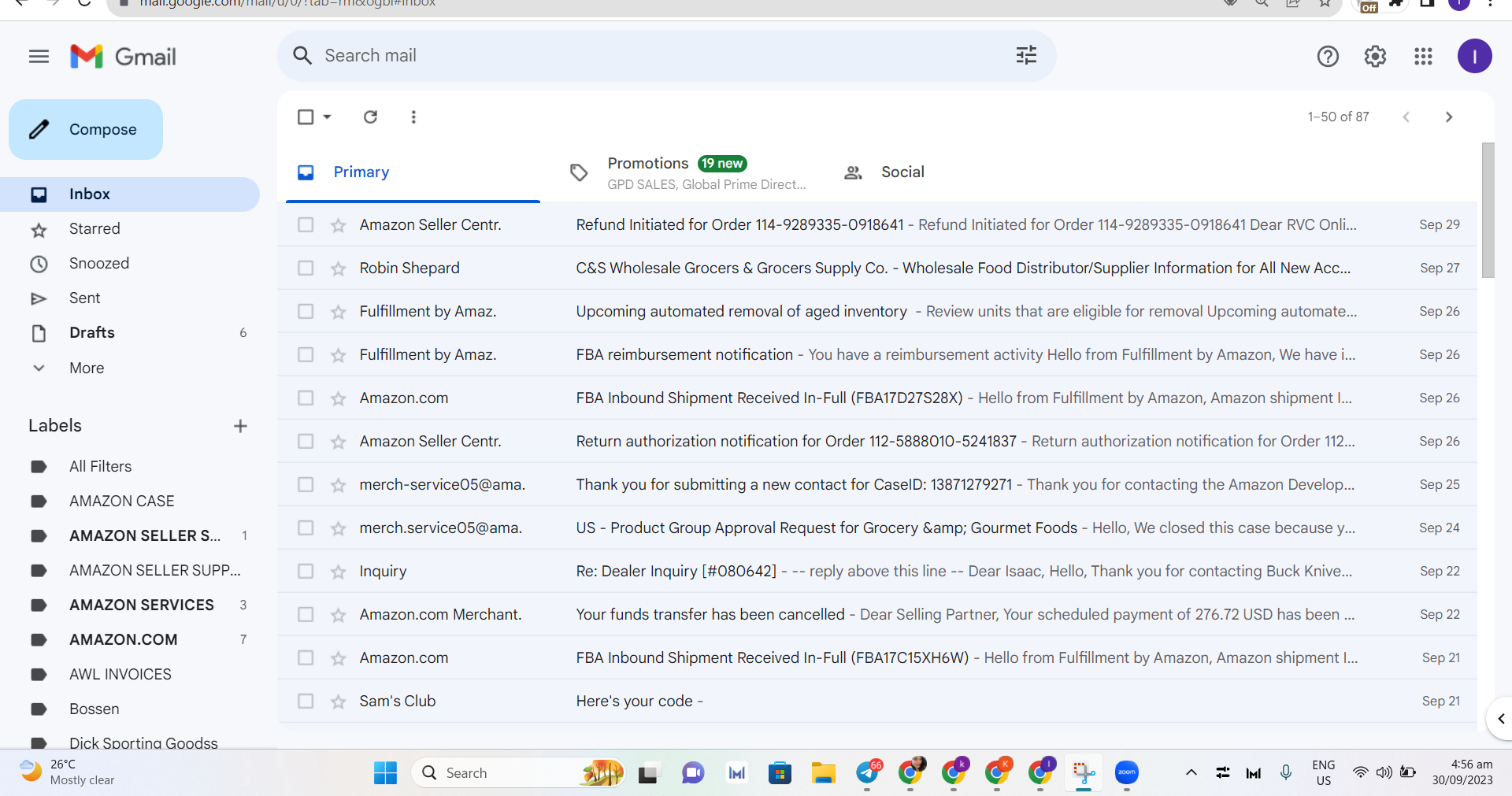
Task: Switch to the Promotions tab
Action: point(687,172)
